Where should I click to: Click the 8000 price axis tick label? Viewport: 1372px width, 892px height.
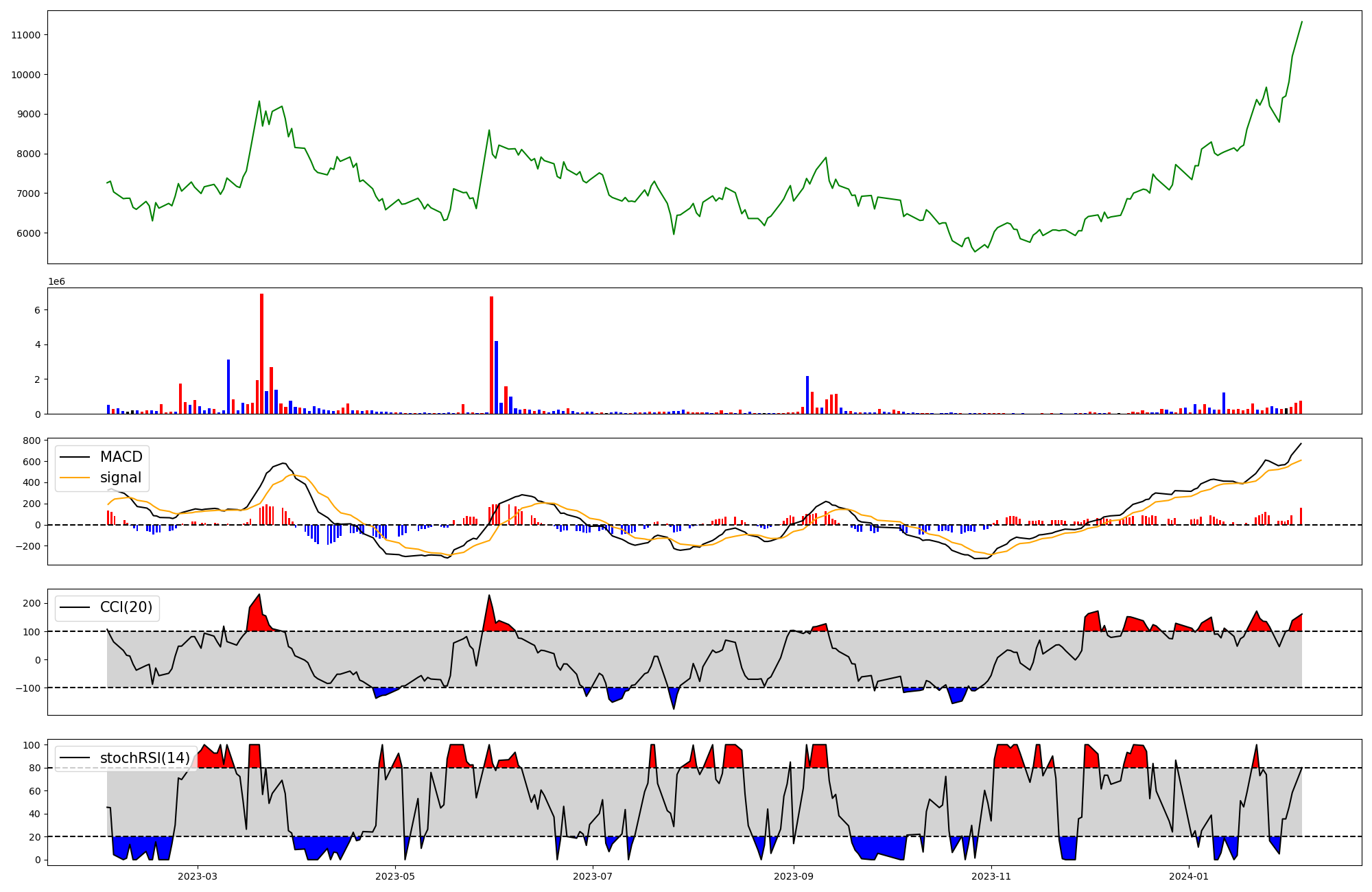click(x=29, y=154)
